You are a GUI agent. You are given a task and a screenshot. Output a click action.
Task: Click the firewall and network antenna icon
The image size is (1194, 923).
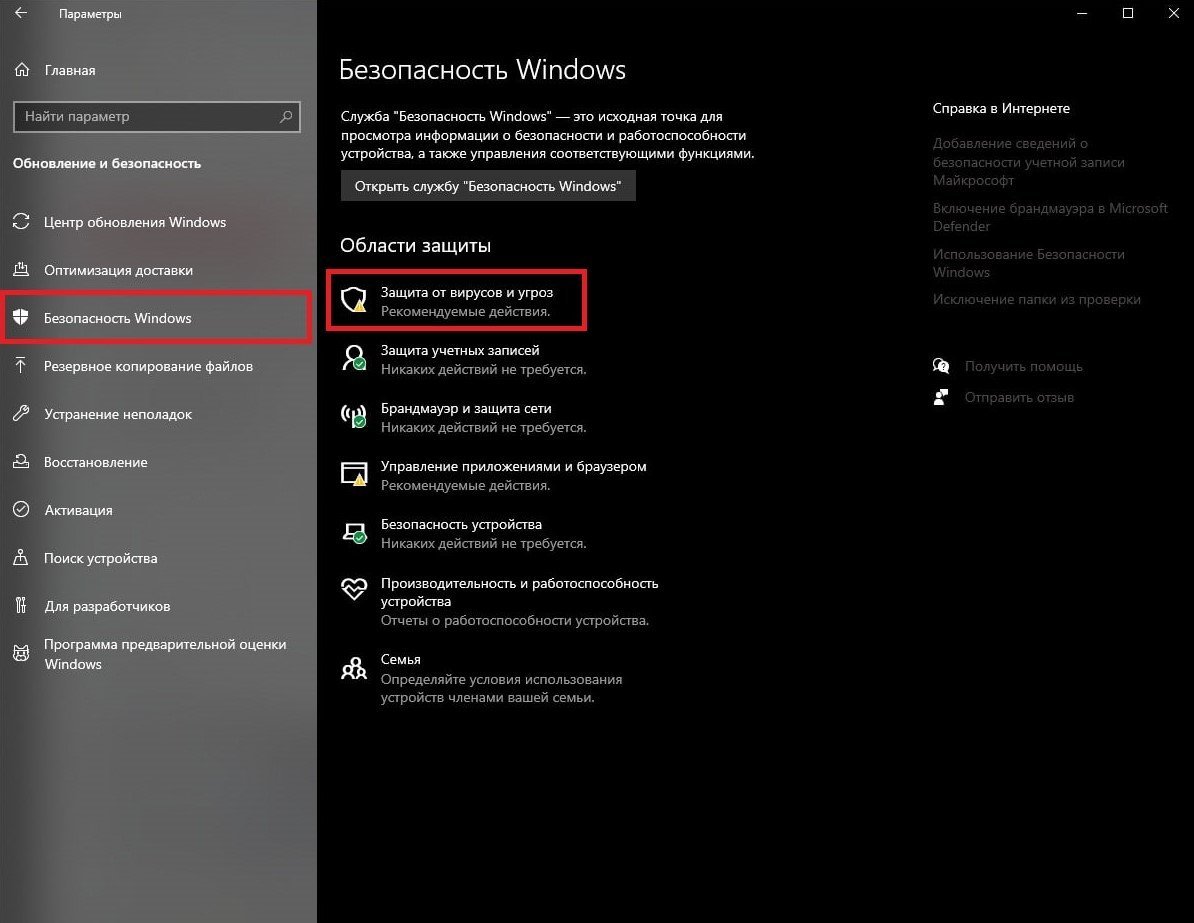pos(354,416)
